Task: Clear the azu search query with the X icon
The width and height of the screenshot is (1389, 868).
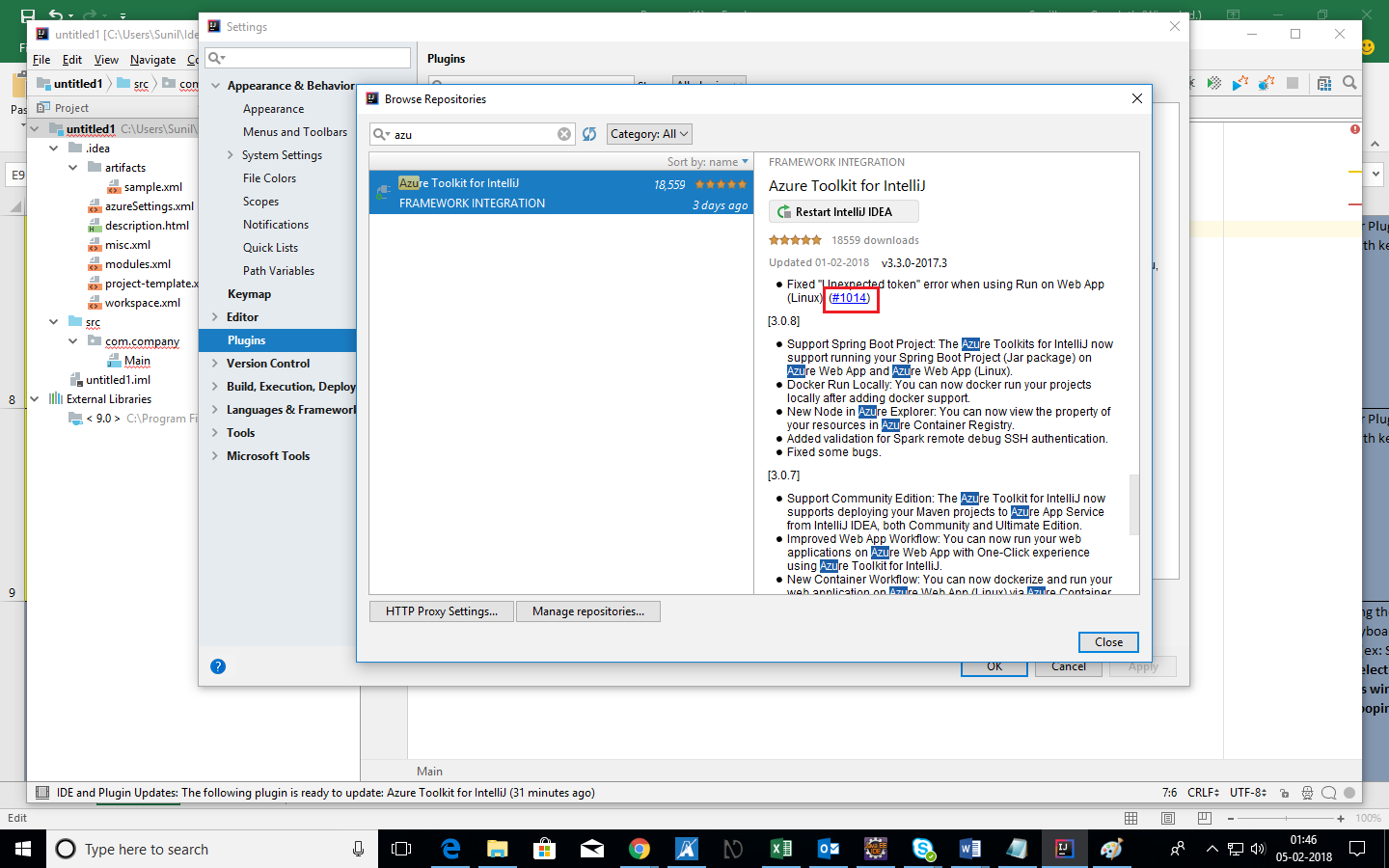Action: 564,134
